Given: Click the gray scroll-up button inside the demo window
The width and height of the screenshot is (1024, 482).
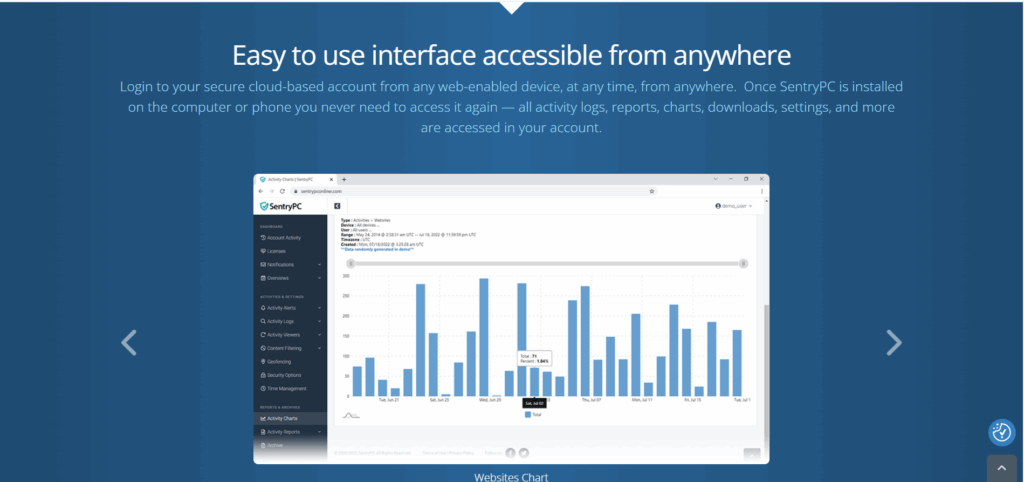Looking at the screenshot, I should pyautogui.click(x=752, y=455).
